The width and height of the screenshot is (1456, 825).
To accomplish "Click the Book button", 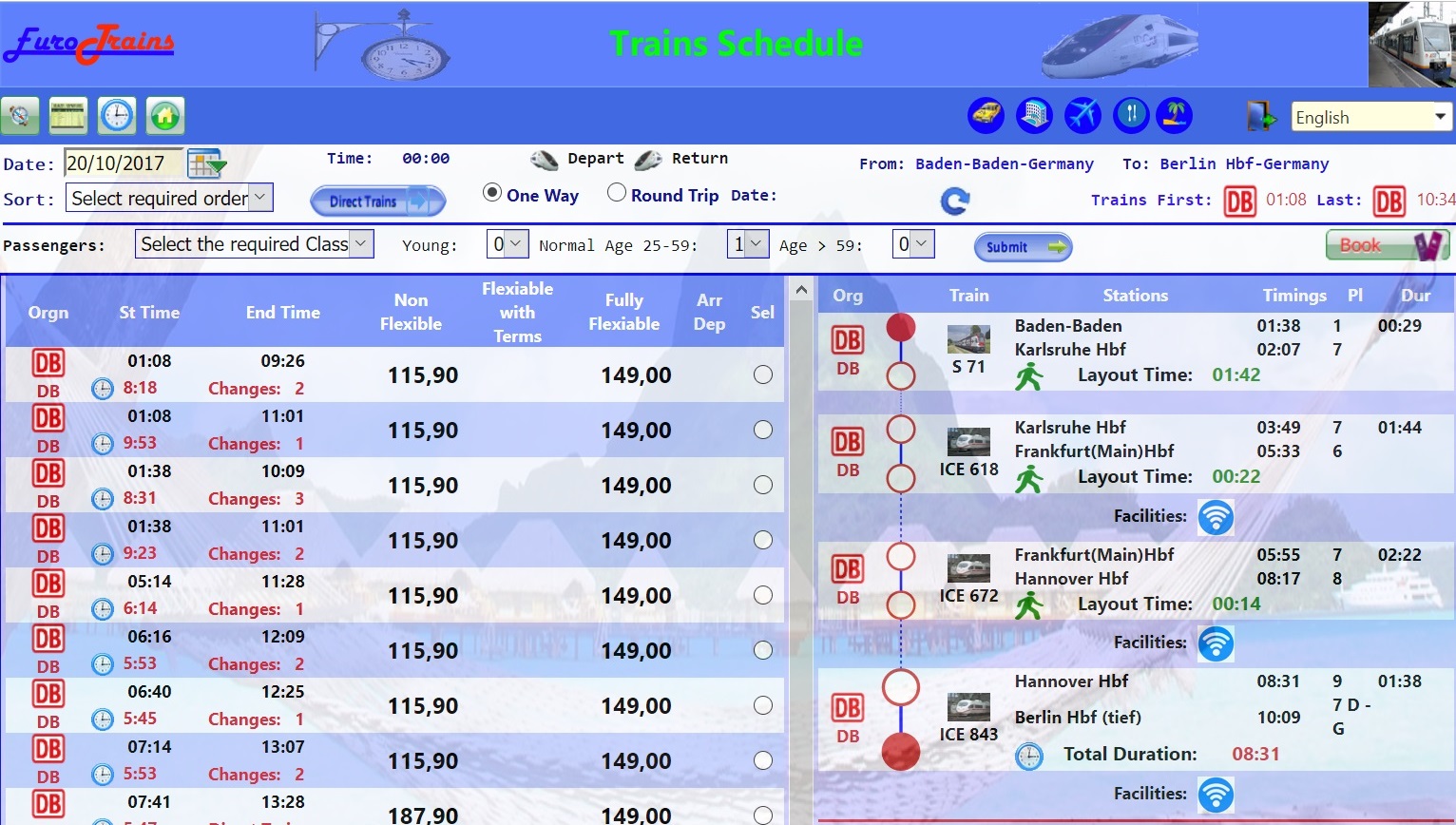I will (1388, 245).
